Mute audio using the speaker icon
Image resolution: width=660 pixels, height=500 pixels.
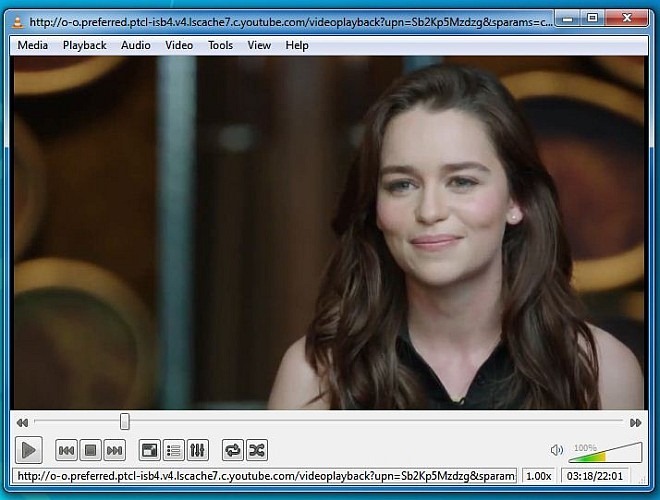pyautogui.click(x=557, y=451)
